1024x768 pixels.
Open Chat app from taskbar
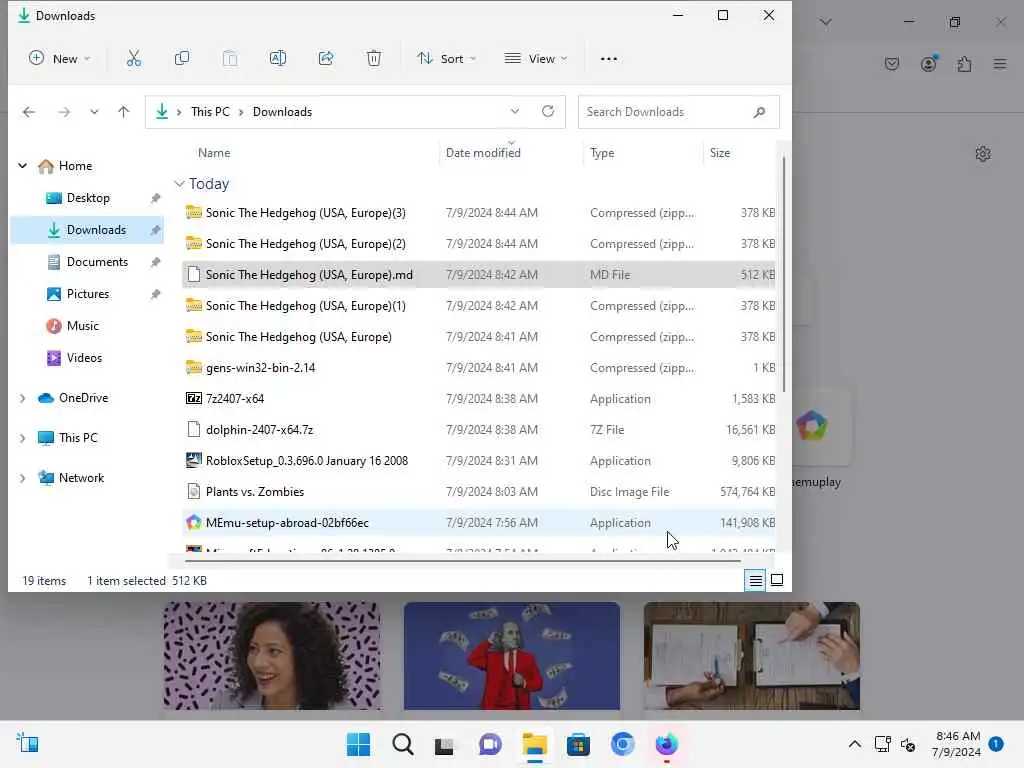click(490, 744)
